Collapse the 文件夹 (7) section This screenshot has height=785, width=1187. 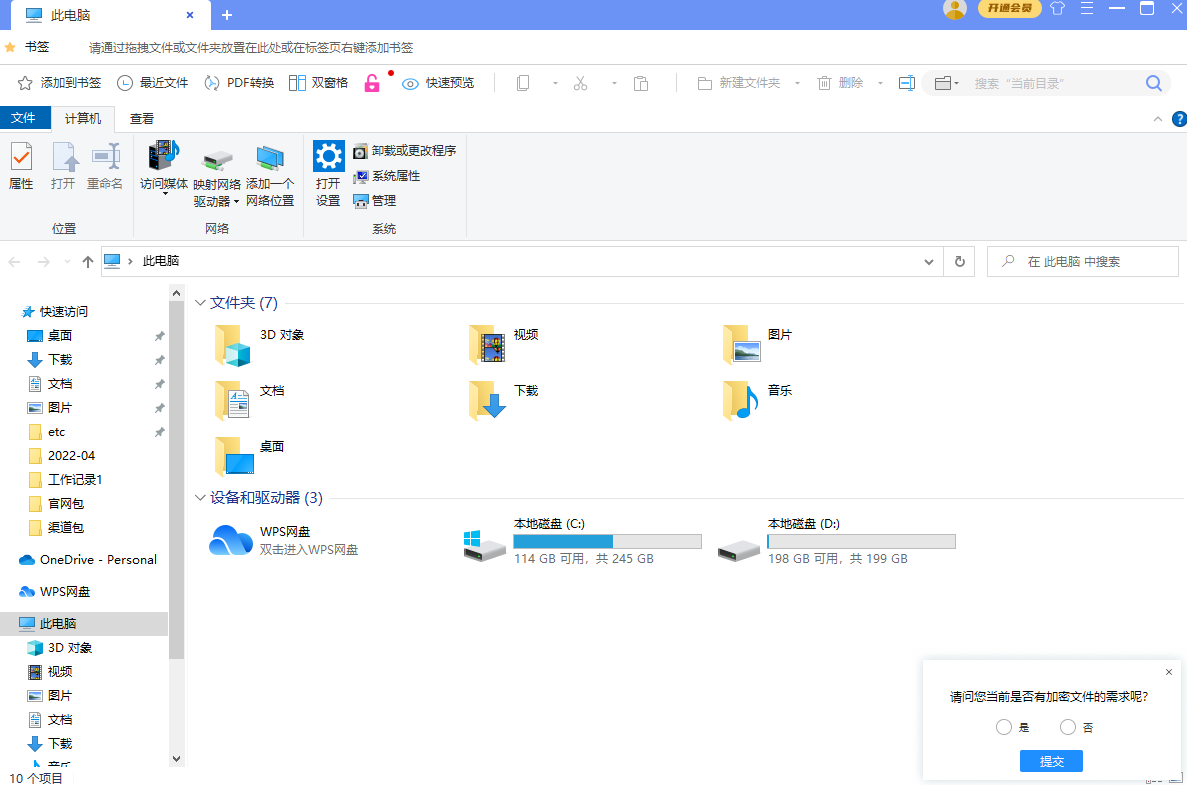pos(200,303)
